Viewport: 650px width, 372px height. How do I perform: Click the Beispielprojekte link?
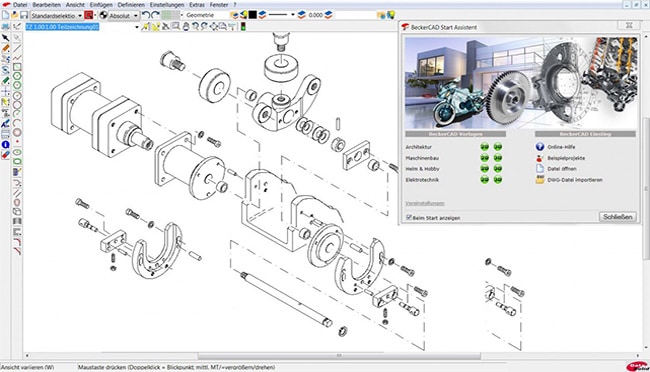click(x=566, y=158)
